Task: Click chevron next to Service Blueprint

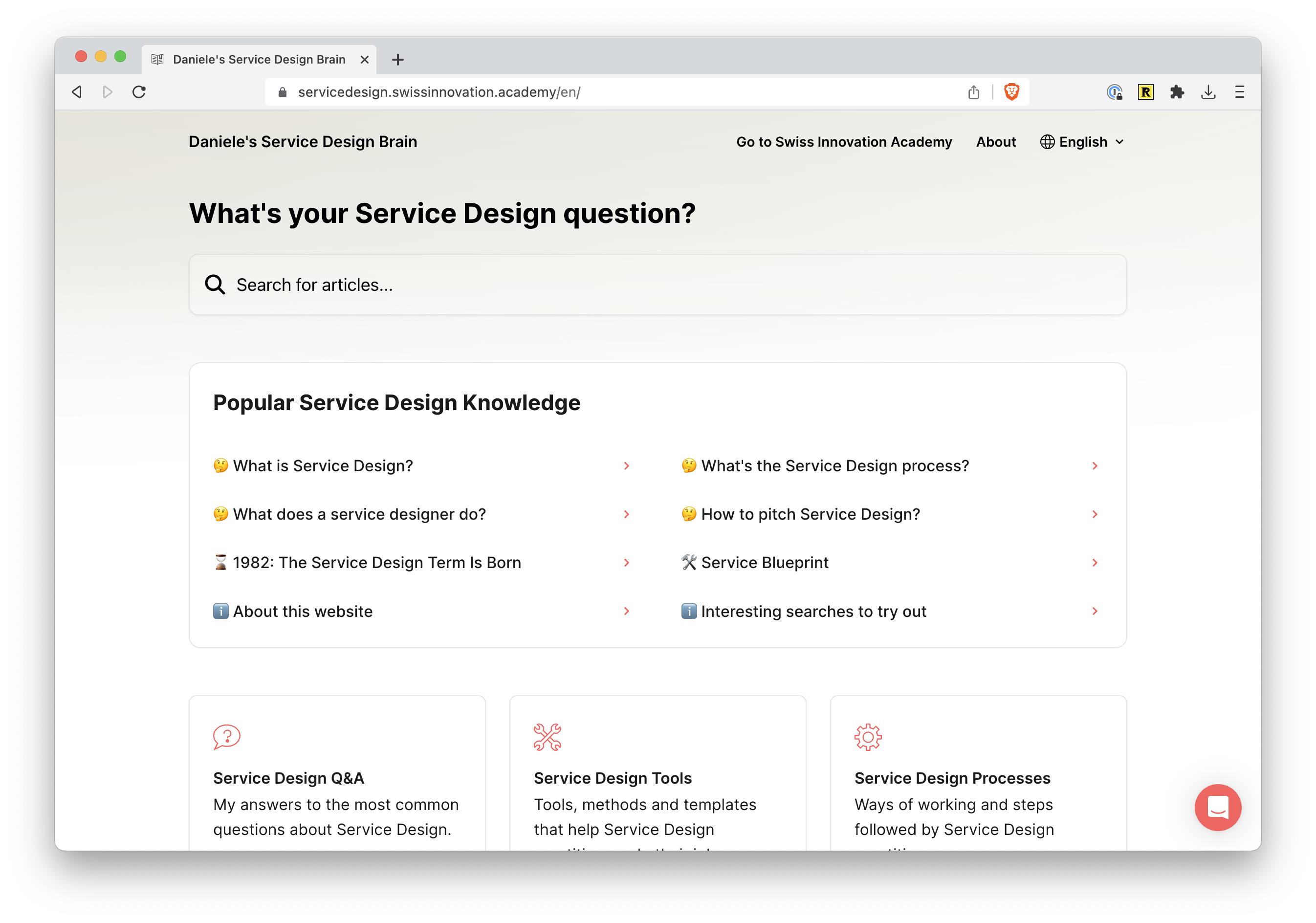Action: [1094, 563]
